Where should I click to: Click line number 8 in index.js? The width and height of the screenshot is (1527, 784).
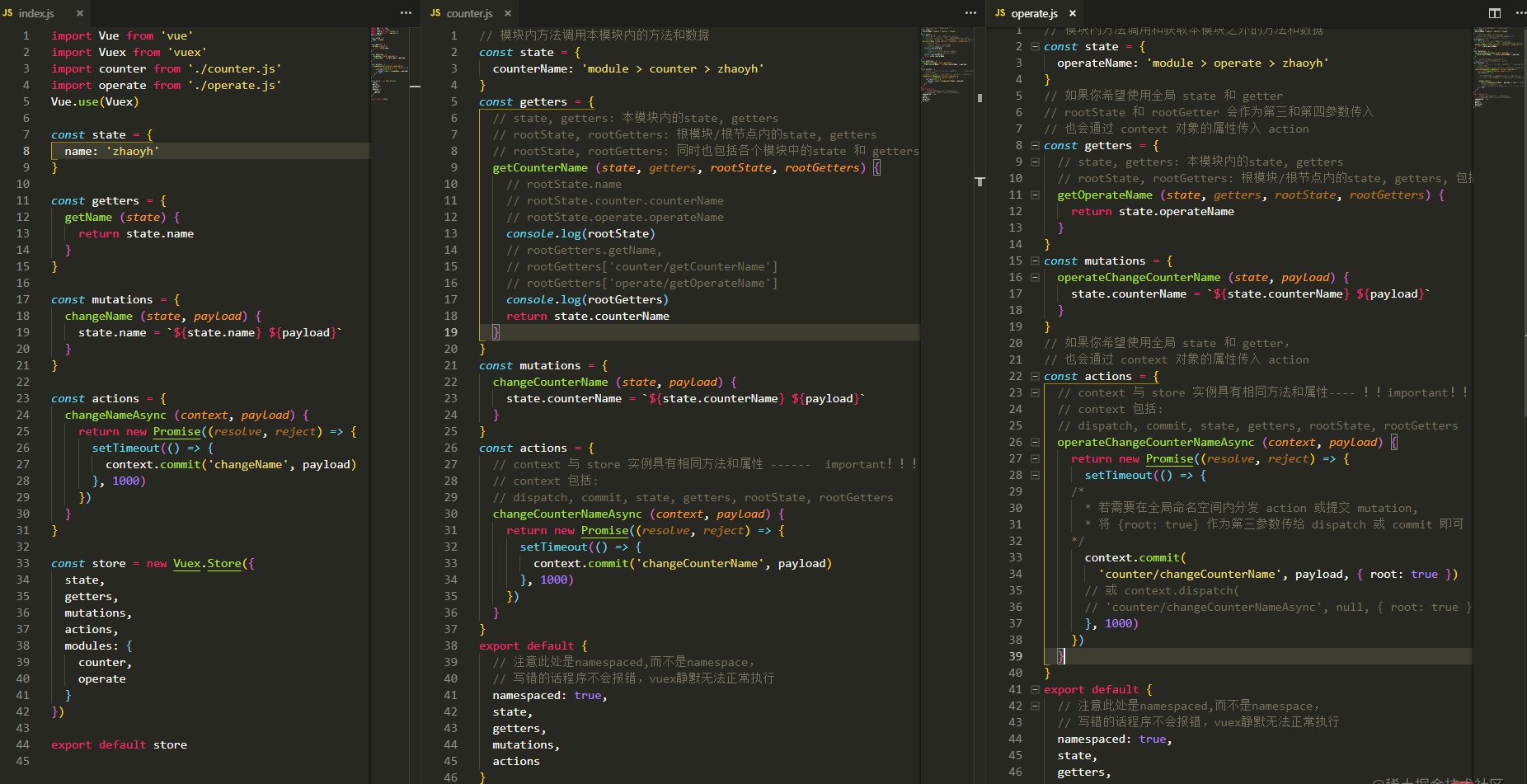coord(26,151)
